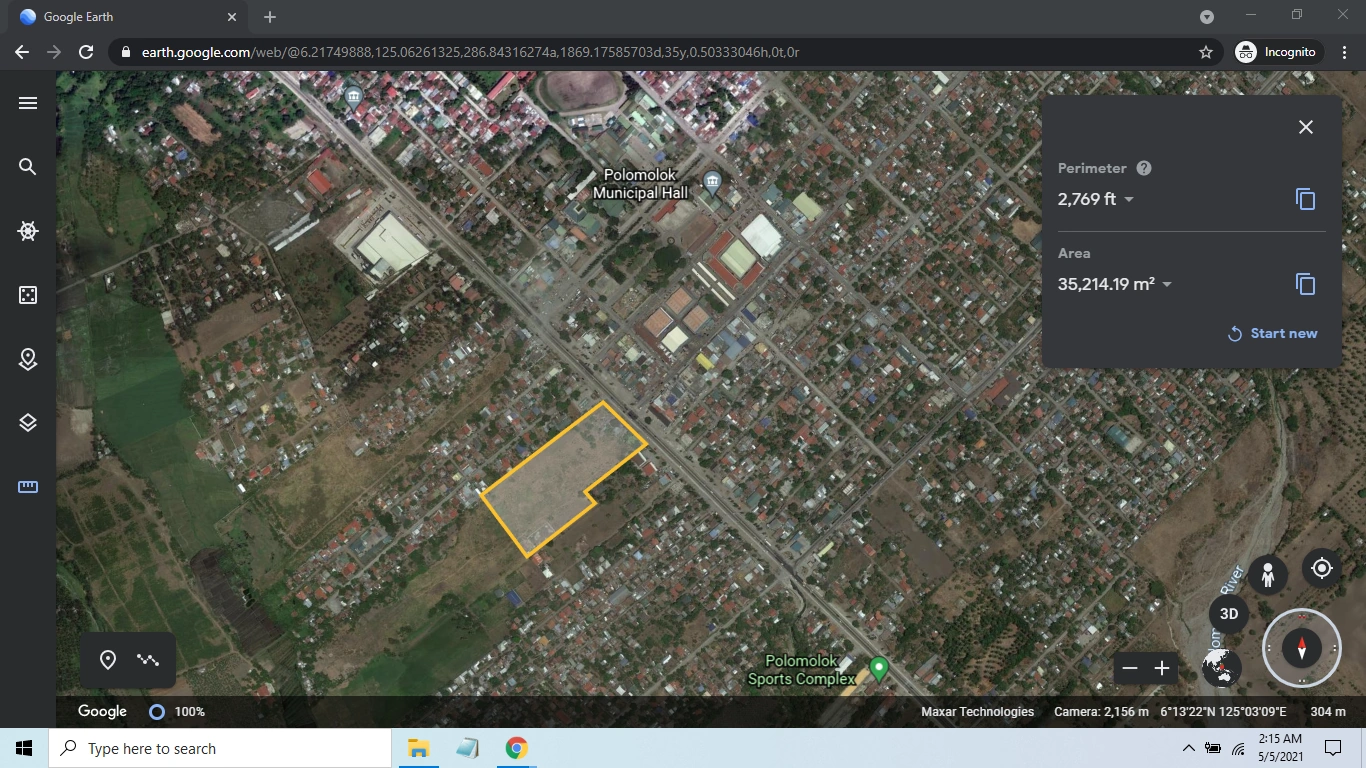Screen dimensions: 1366x768
Task: Click the Maxar Technologies attribution
Action: click(x=977, y=712)
